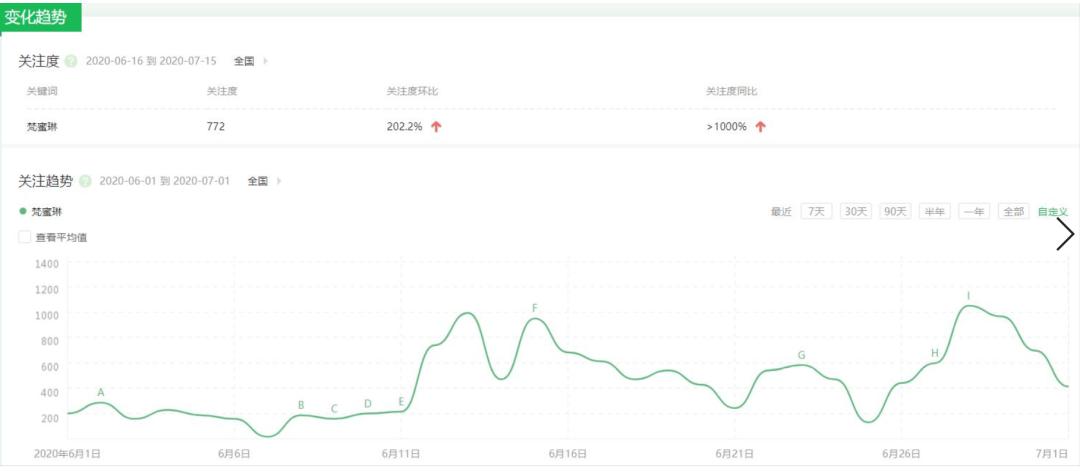Enable the 查看平均值 checkbox

[24, 238]
